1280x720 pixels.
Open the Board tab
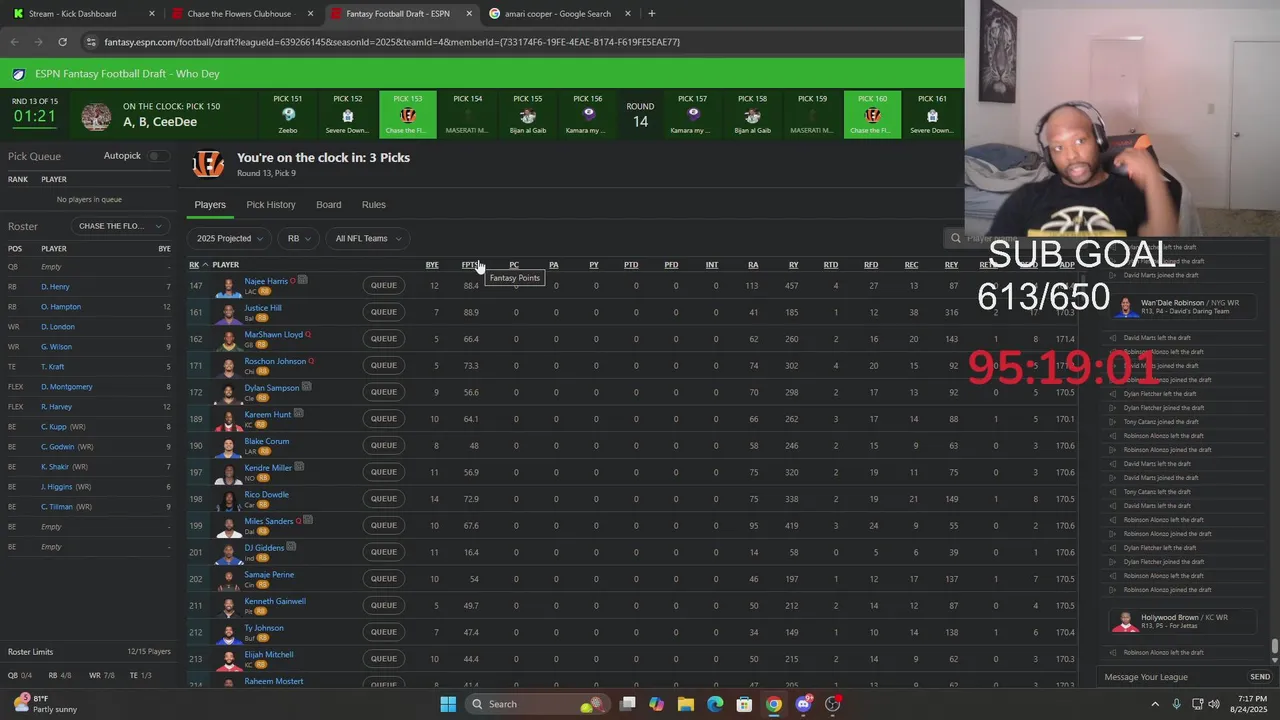pos(329,205)
